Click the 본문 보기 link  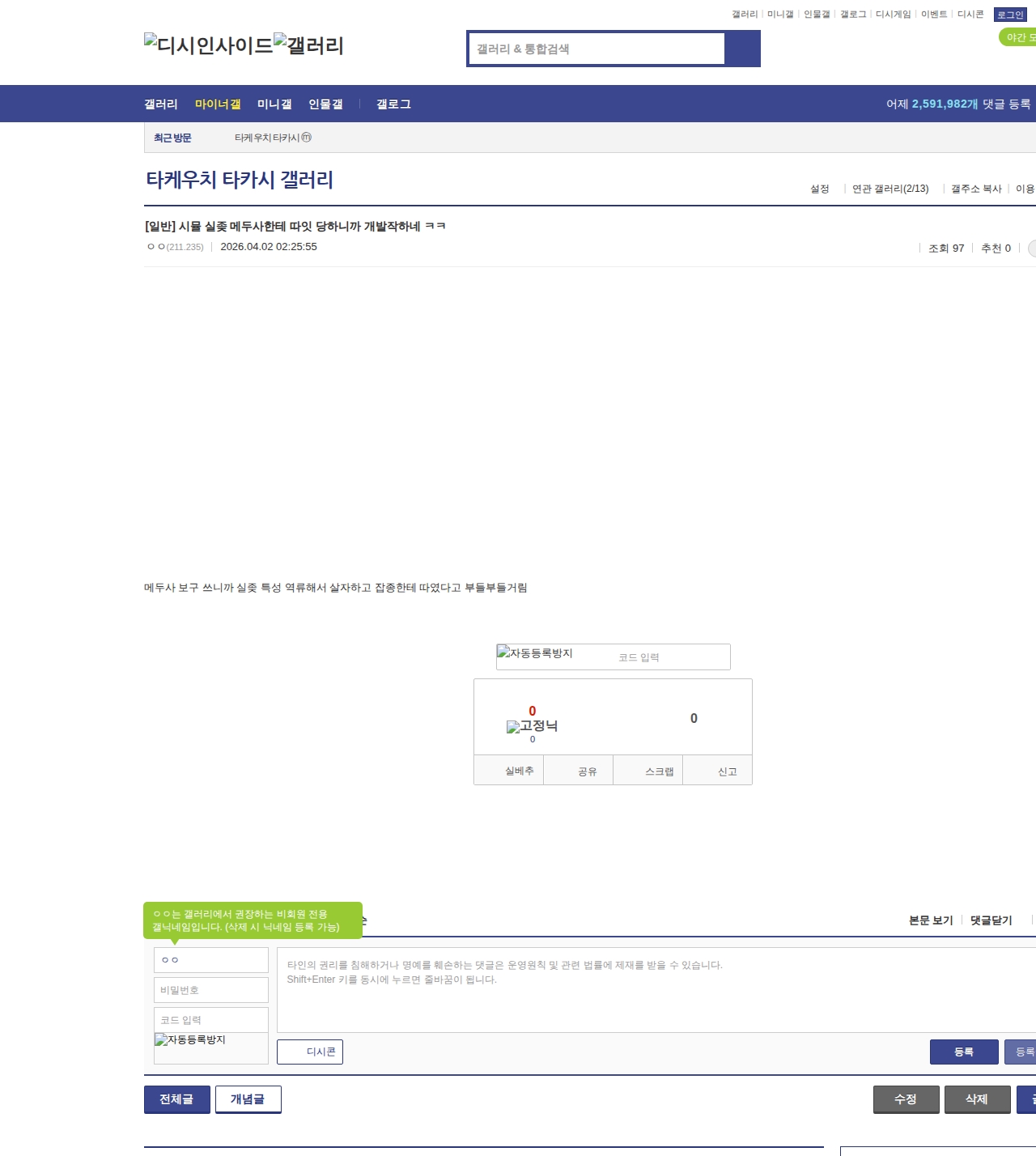pos(931,920)
